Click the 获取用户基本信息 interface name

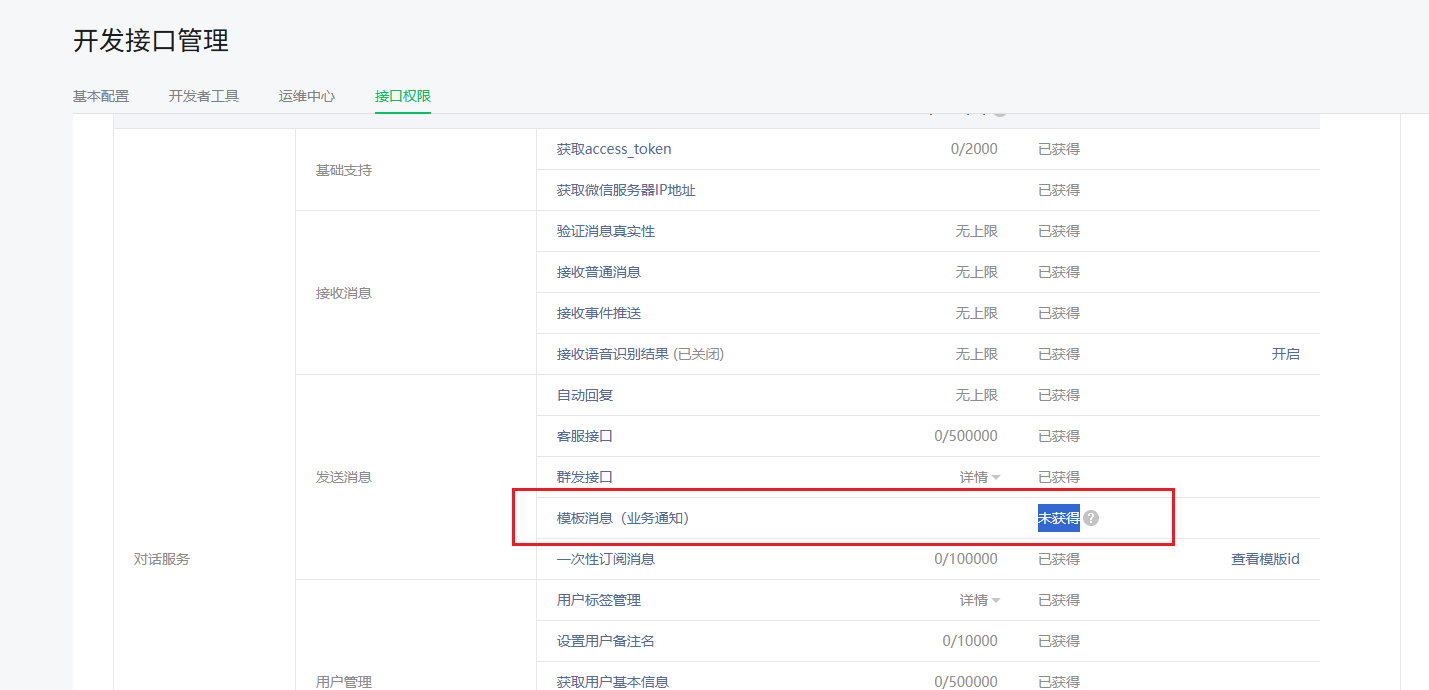[x=613, y=682]
